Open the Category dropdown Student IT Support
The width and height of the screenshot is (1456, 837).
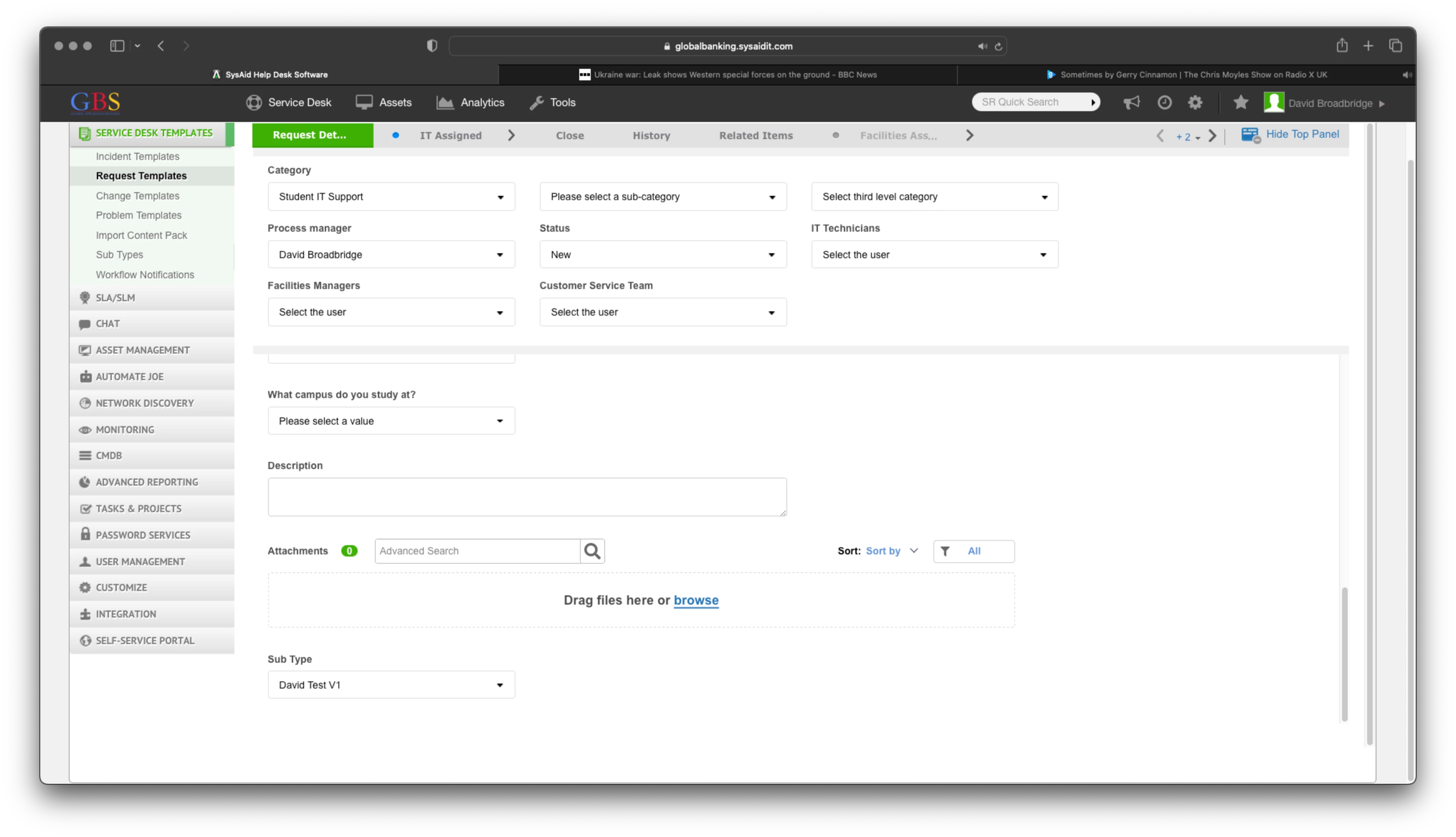pyautogui.click(x=391, y=197)
